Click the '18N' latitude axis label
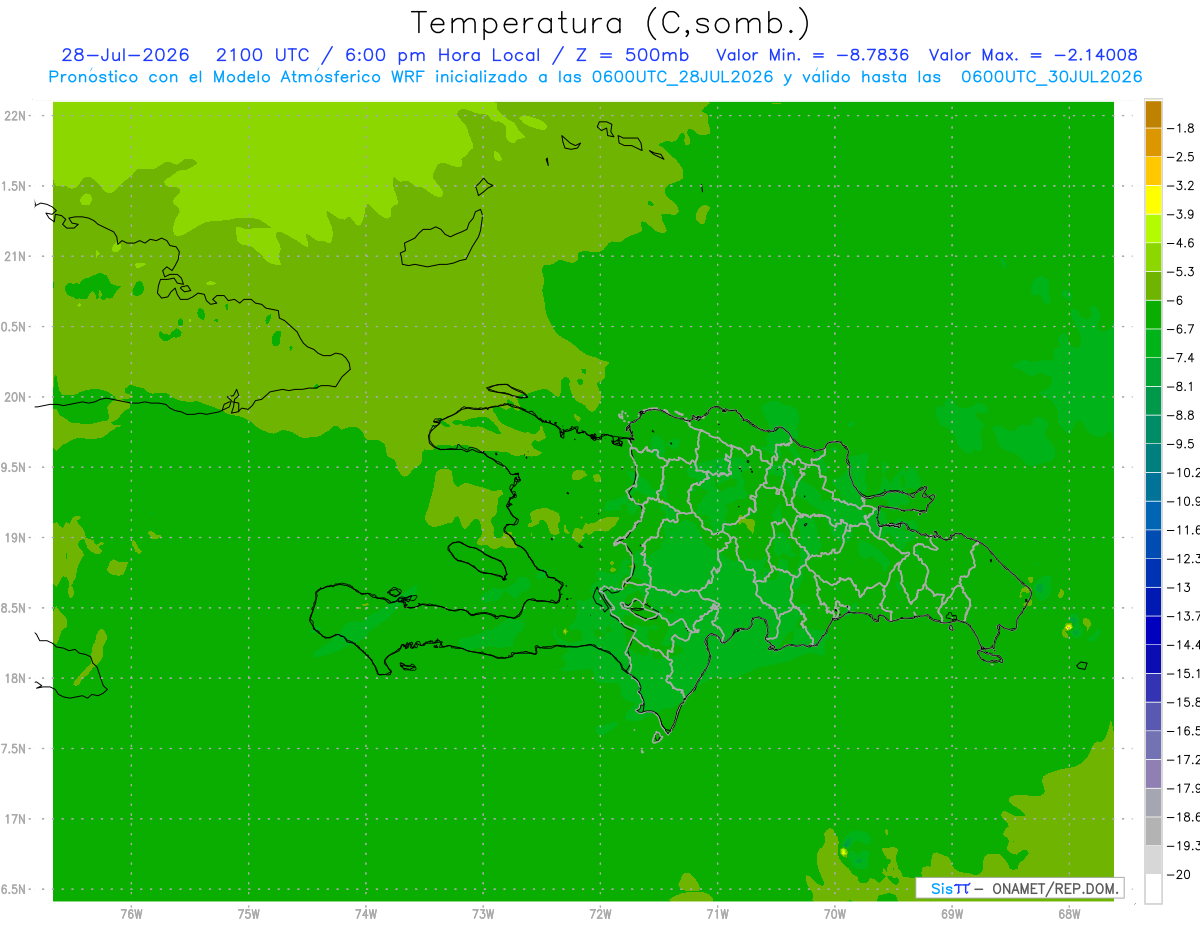Screen dimensions: 1200x927 [15, 678]
